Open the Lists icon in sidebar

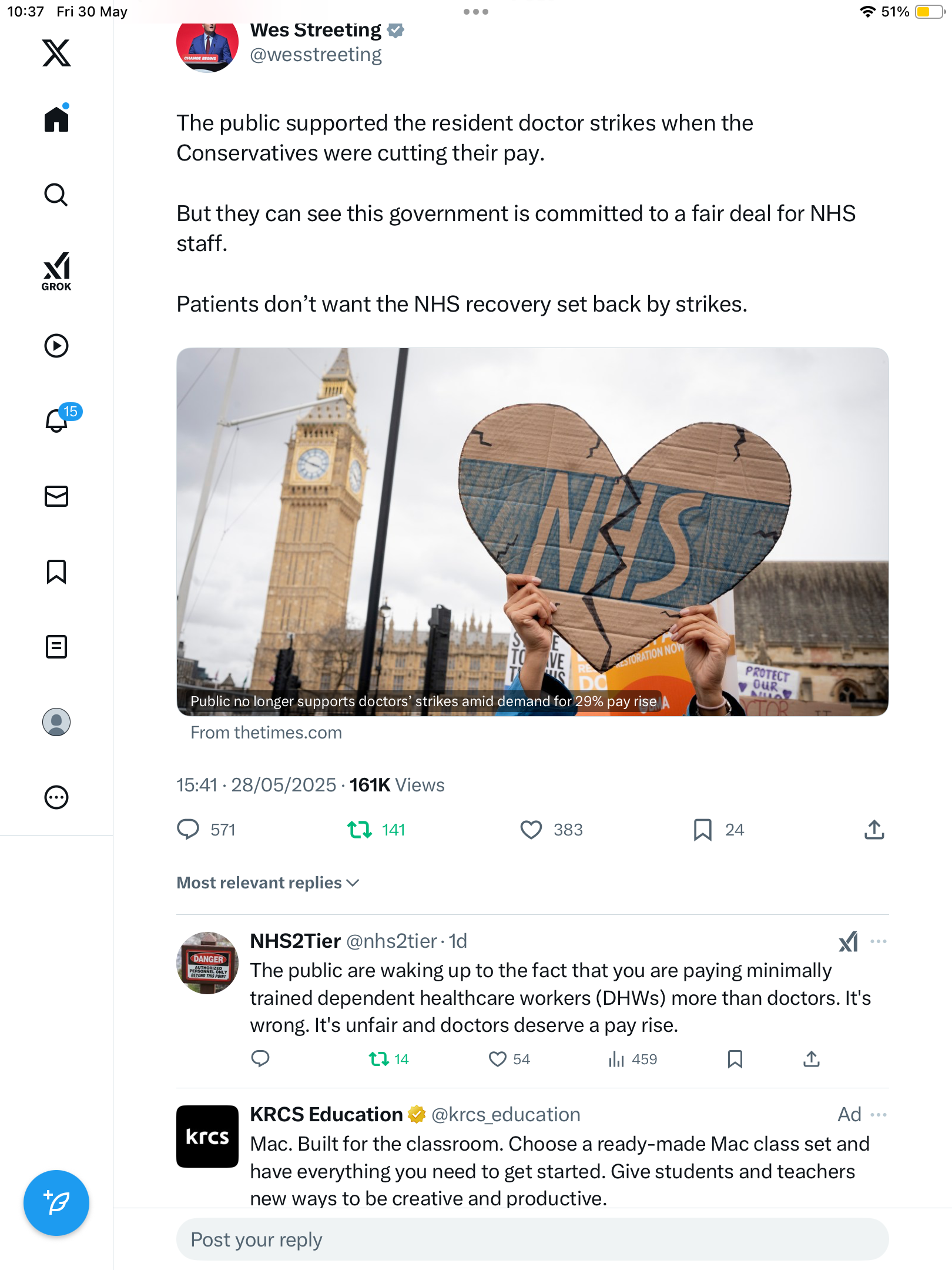click(56, 647)
